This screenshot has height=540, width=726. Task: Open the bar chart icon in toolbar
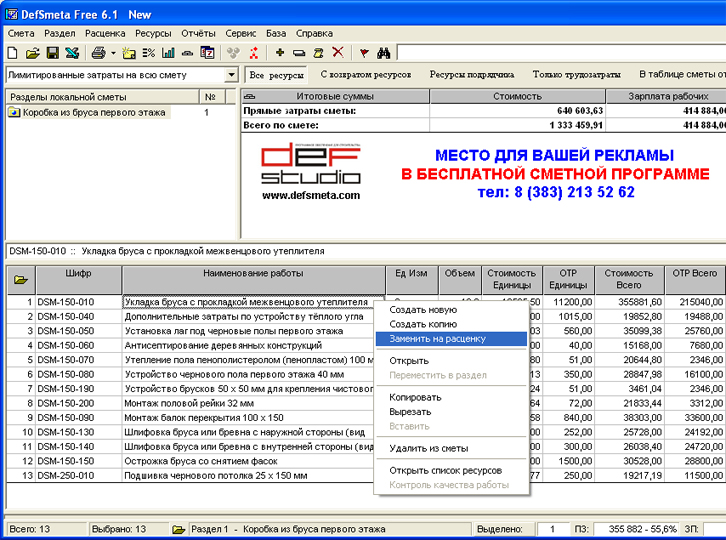pyautogui.click(x=168, y=52)
